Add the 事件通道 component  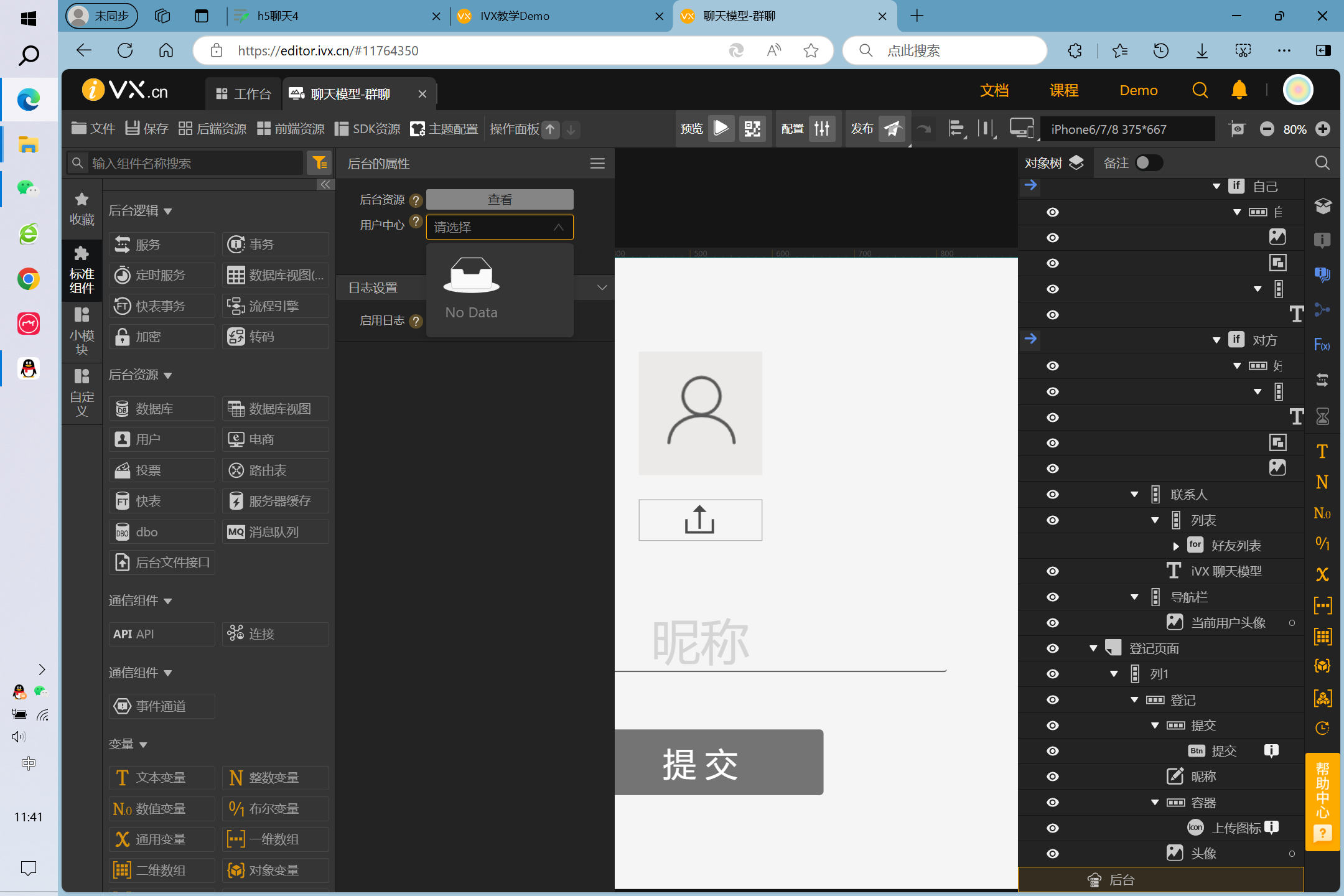tap(162, 706)
